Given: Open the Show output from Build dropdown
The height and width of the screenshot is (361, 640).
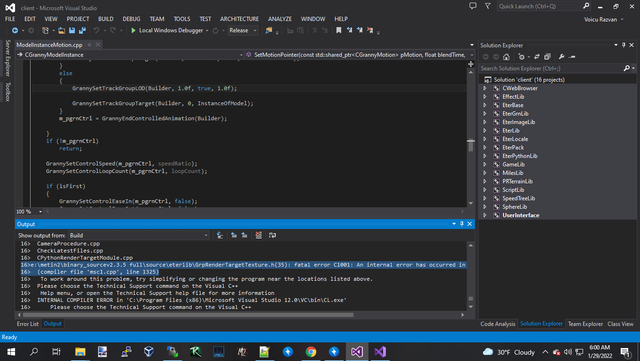Looking at the screenshot, I should [x=139, y=235].
